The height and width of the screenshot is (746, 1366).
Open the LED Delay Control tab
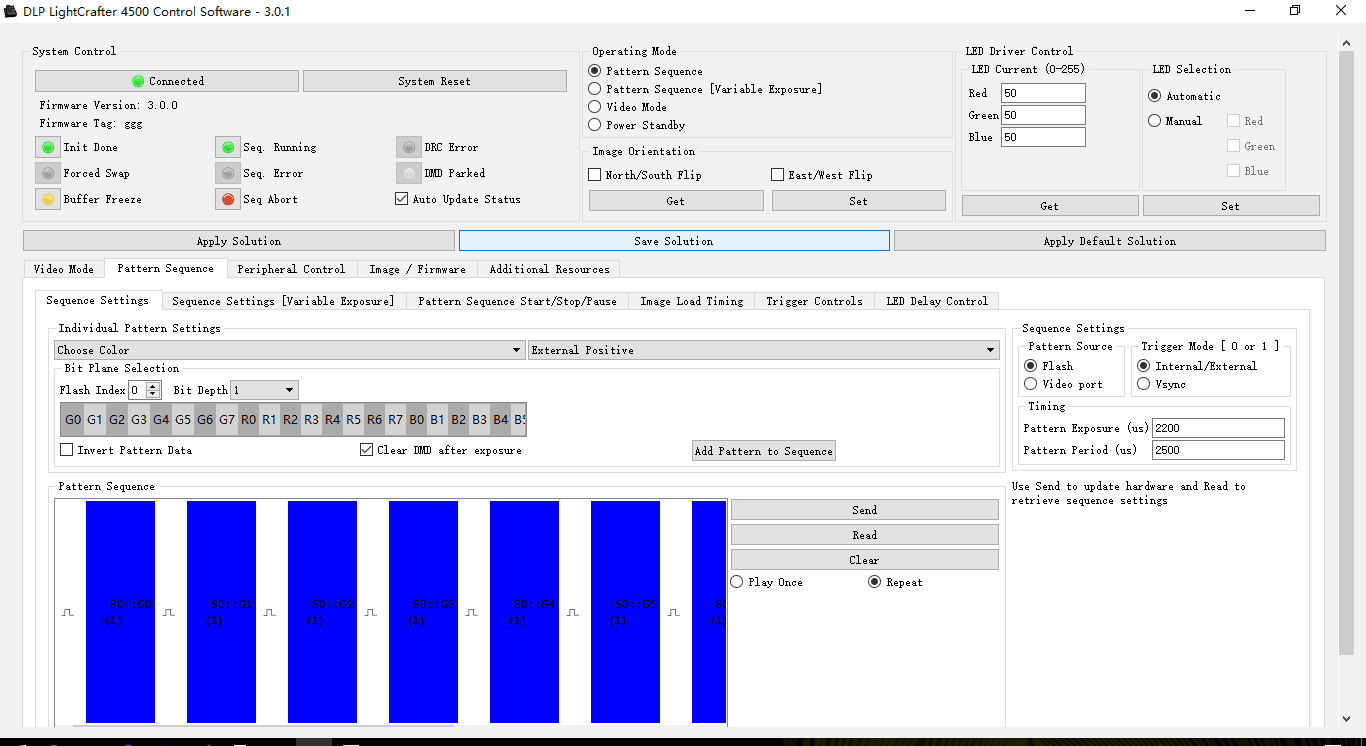pos(936,301)
